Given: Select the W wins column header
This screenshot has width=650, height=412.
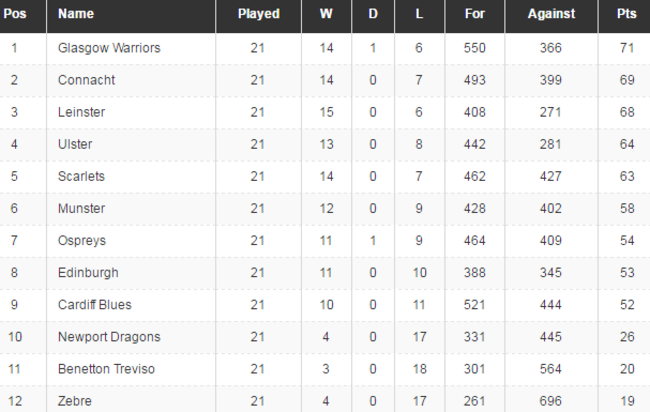Looking at the screenshot, I should pyautogui.click(x=326, y=14).
